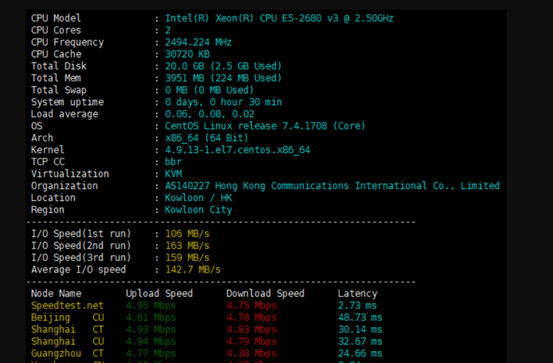The height and width of the screenshot is (363, 553).
Task: Click Speedtest.net latency 2.73 ms
Action: pyautogui.click(x=357, y=305)
